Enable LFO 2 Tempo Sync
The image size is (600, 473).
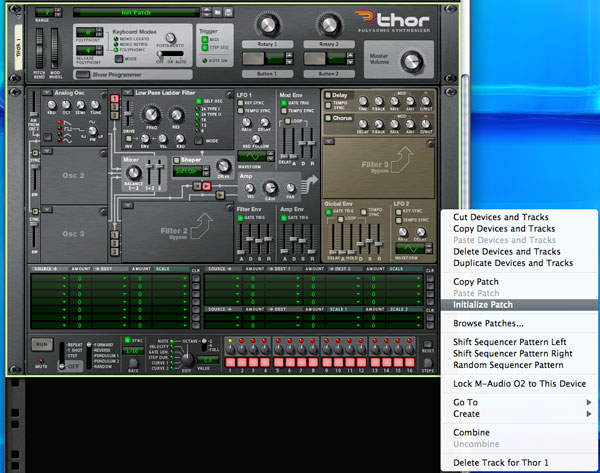[398, 220]
